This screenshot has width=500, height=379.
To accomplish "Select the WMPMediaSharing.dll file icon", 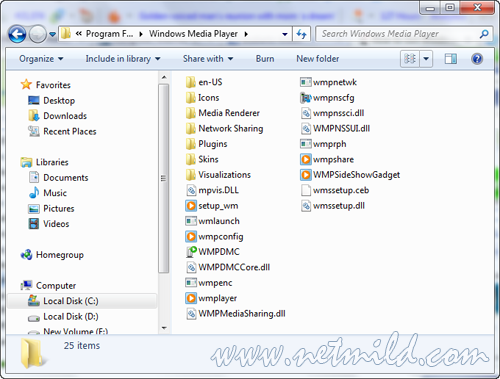I will coord(191,314).
